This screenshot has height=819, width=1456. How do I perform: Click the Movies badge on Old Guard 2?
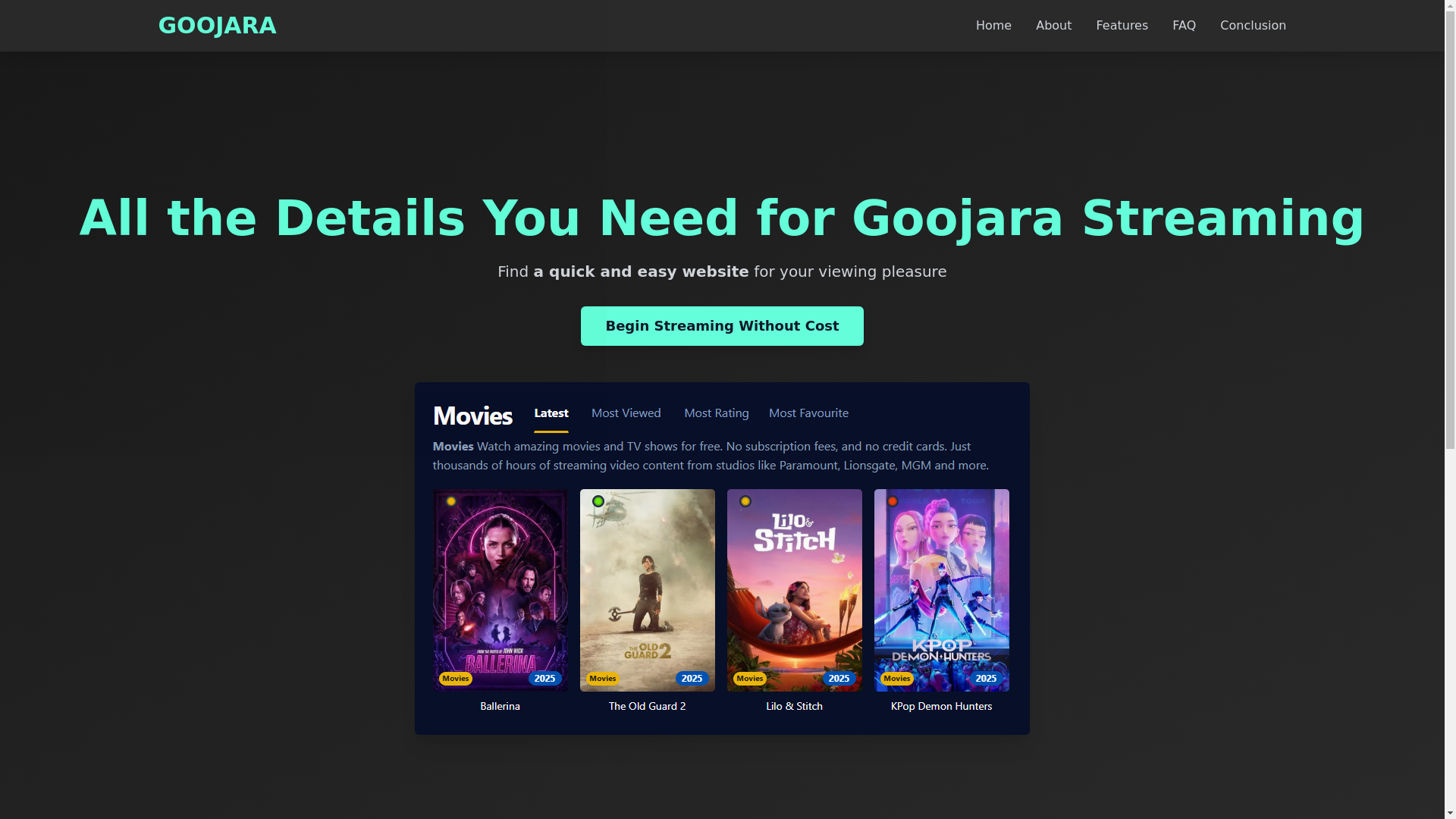click(603, 679)
